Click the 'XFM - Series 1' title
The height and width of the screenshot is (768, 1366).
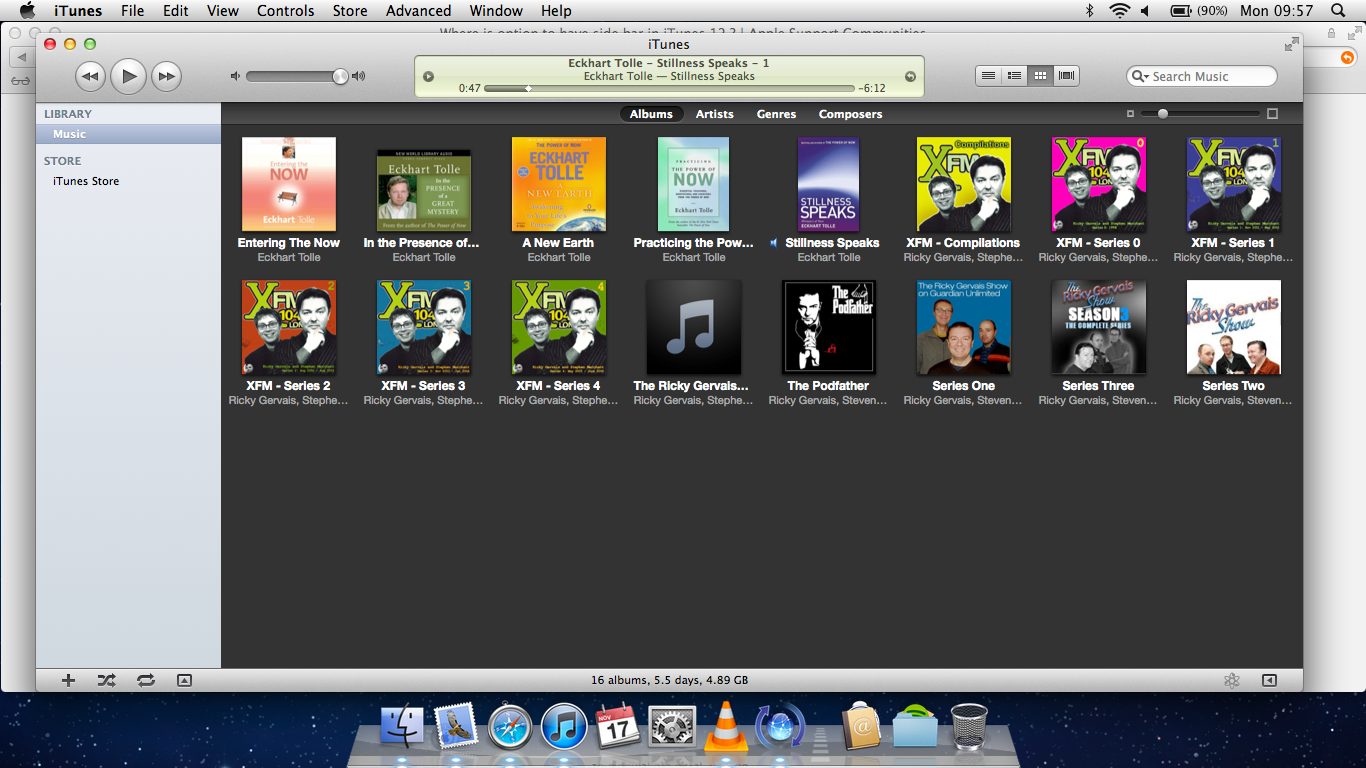pos(1233,243)
